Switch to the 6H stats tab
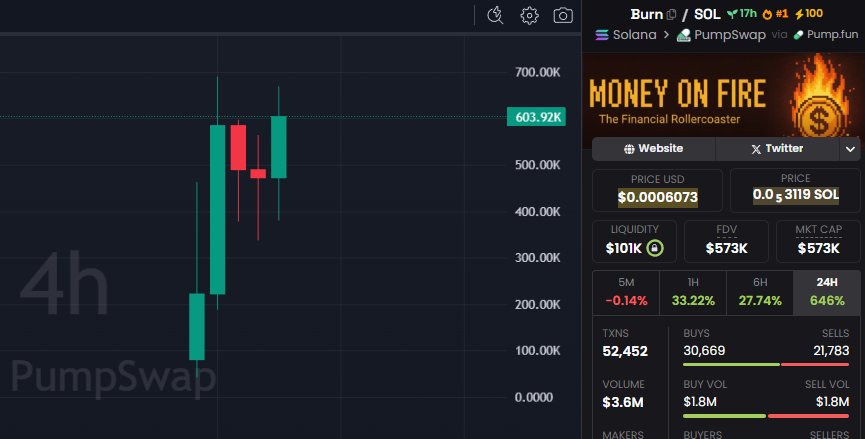Viewport: 865px width, 439px height. tap(760, 293)
